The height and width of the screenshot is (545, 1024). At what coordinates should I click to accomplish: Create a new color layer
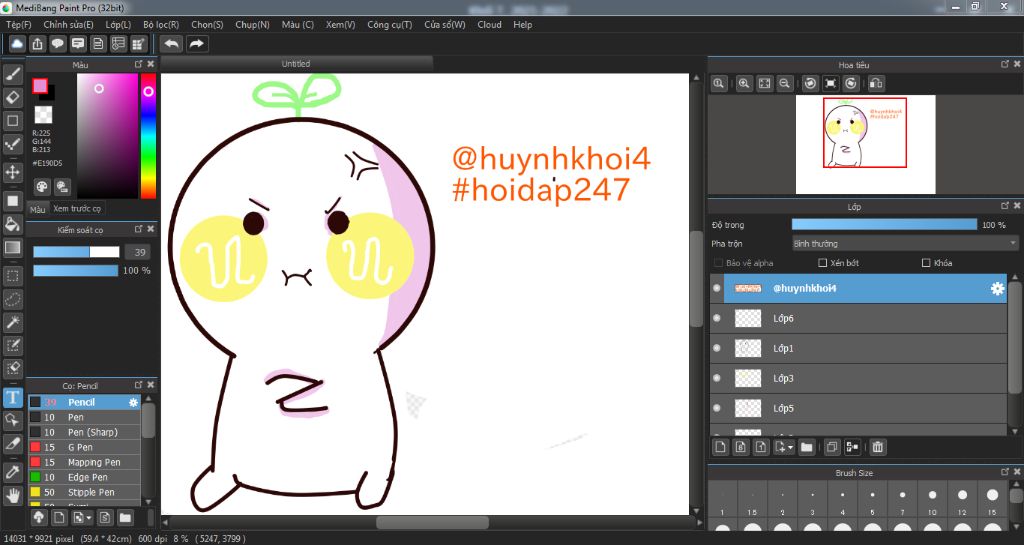(720, 447)
